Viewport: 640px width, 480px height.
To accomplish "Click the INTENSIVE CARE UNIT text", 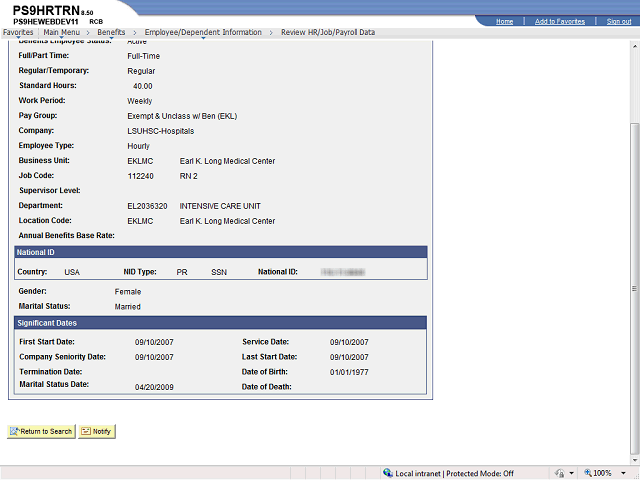I will click(x=220, y=206).
